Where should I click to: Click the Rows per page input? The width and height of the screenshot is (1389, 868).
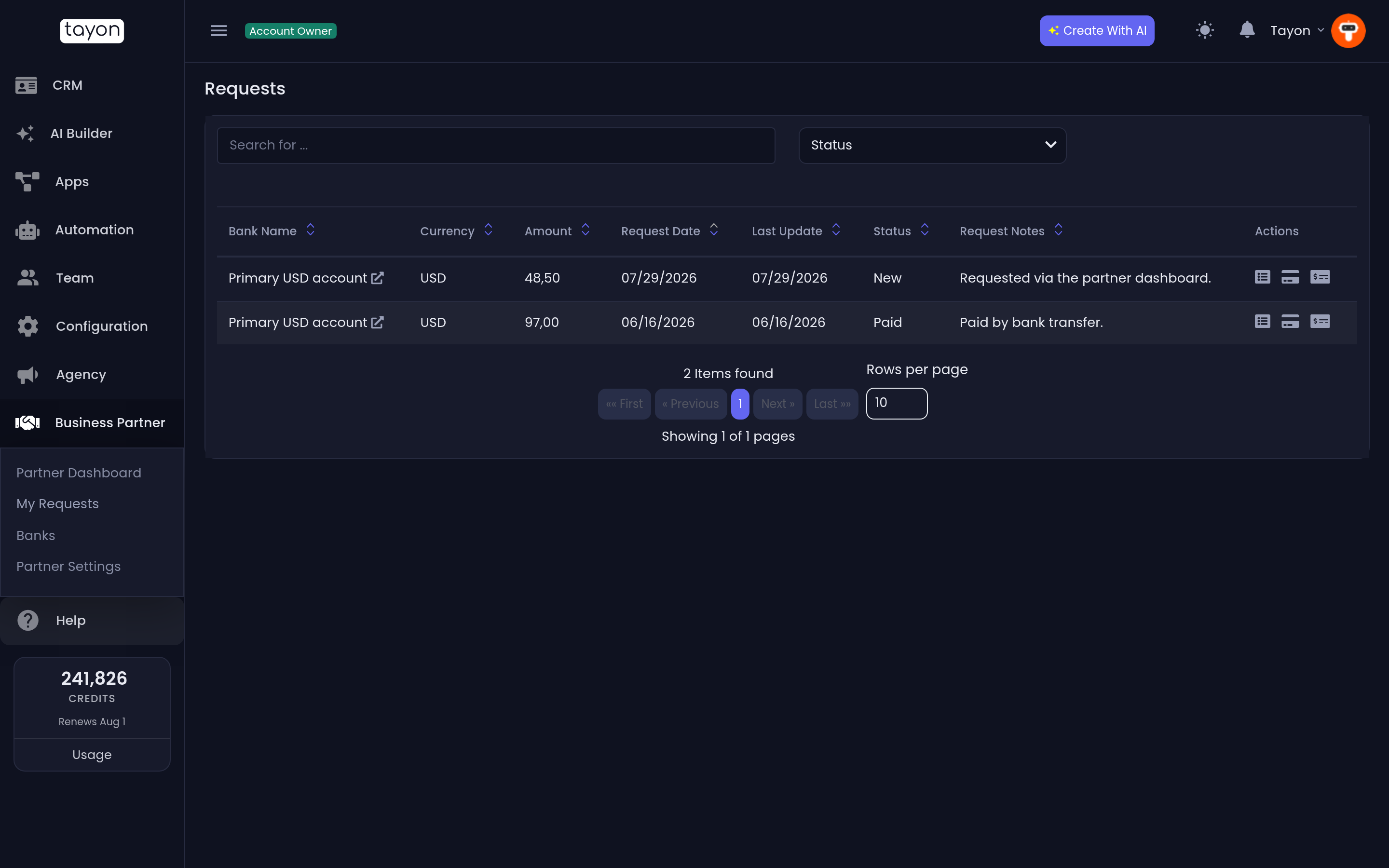[897, 403]
